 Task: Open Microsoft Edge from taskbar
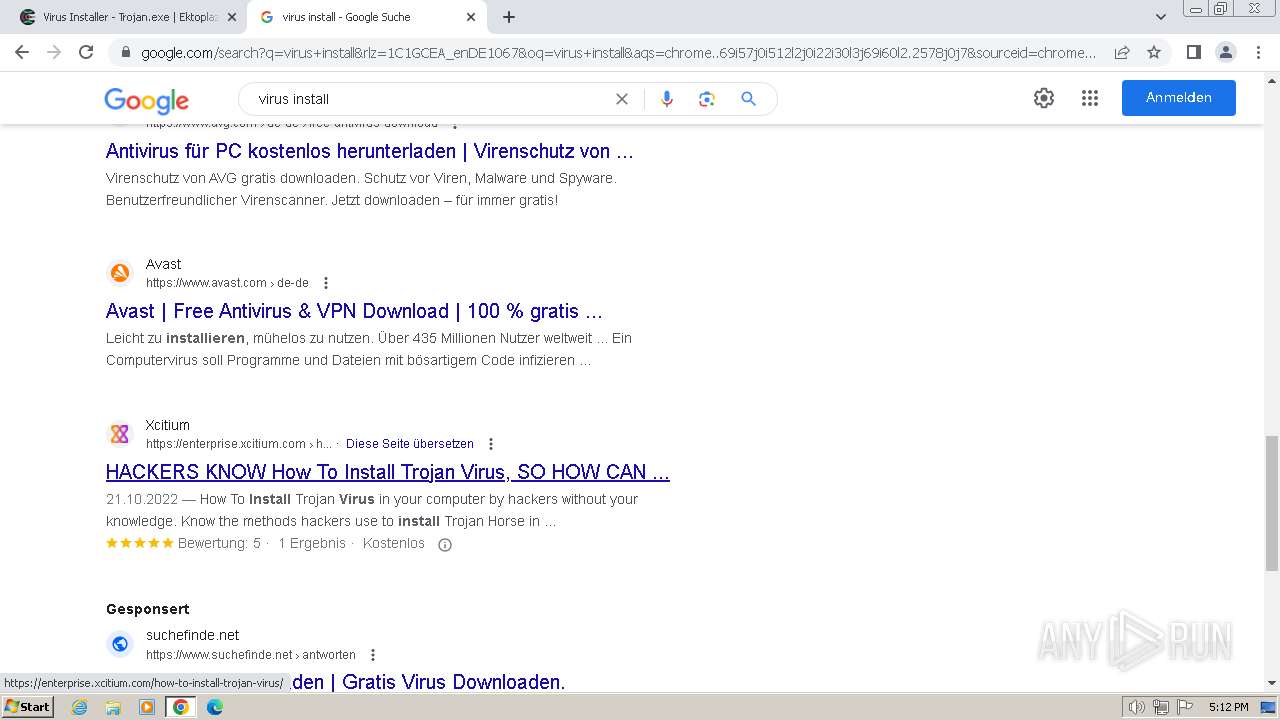click(214, 707)
